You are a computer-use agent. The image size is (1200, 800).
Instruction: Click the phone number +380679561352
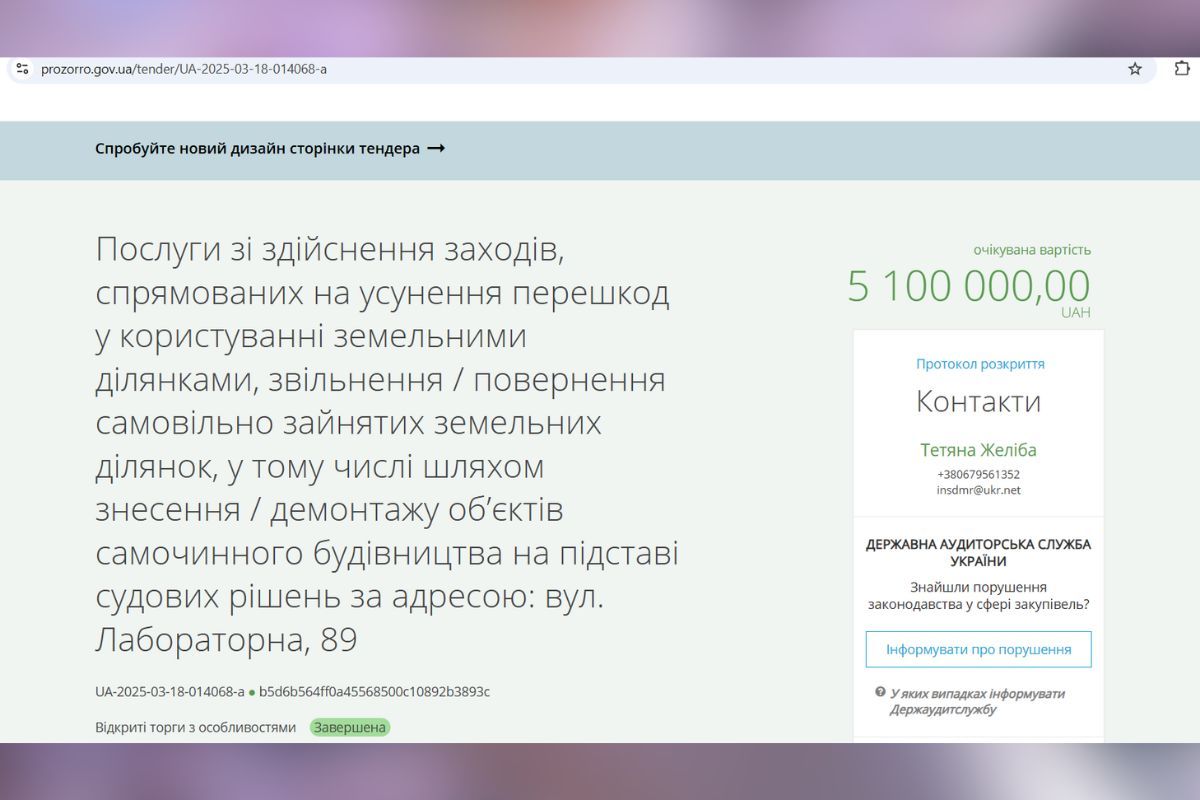click(x=978, y=474)
